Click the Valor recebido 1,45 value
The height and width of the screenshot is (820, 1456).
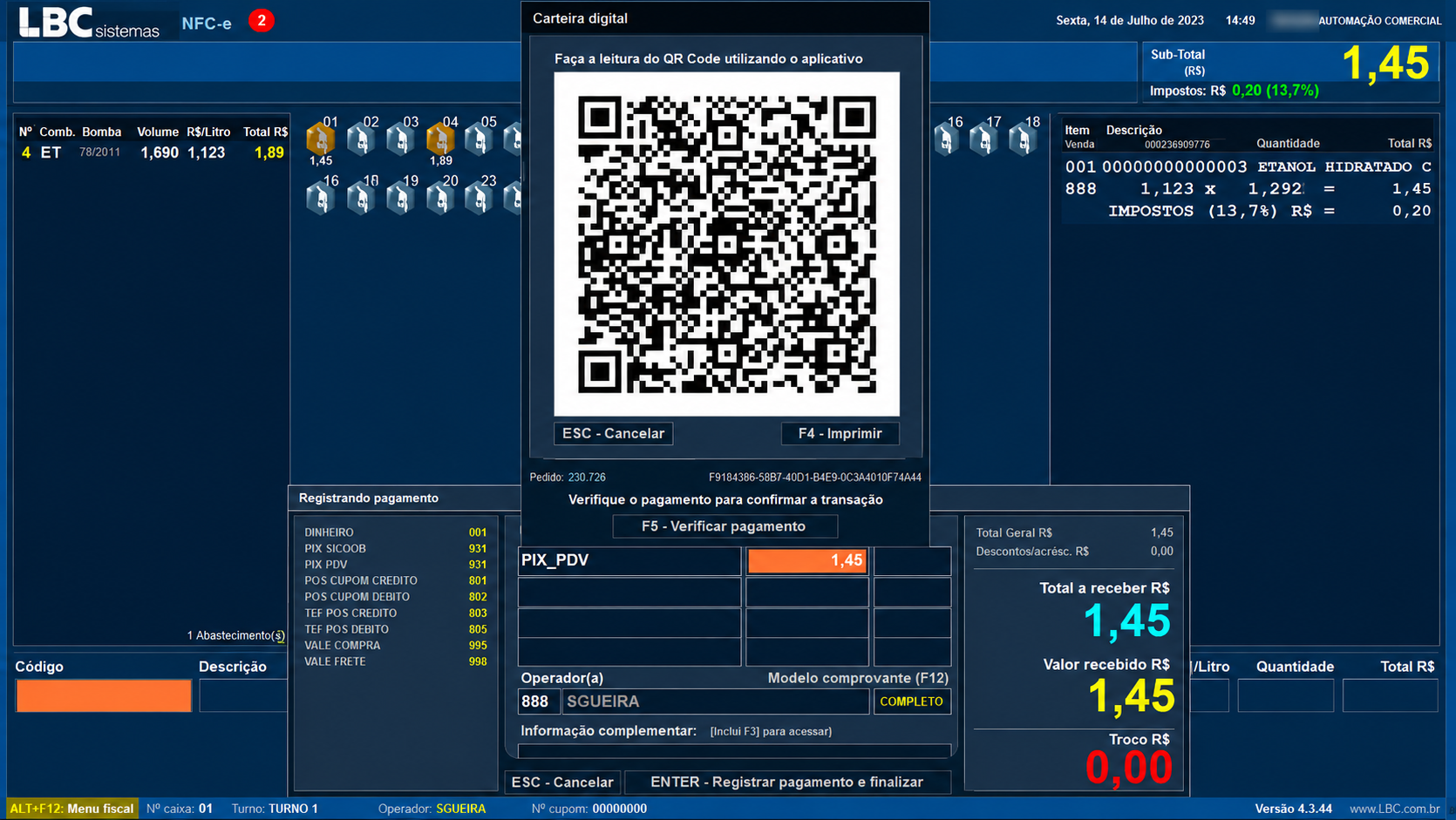(x=1131, y=696)
